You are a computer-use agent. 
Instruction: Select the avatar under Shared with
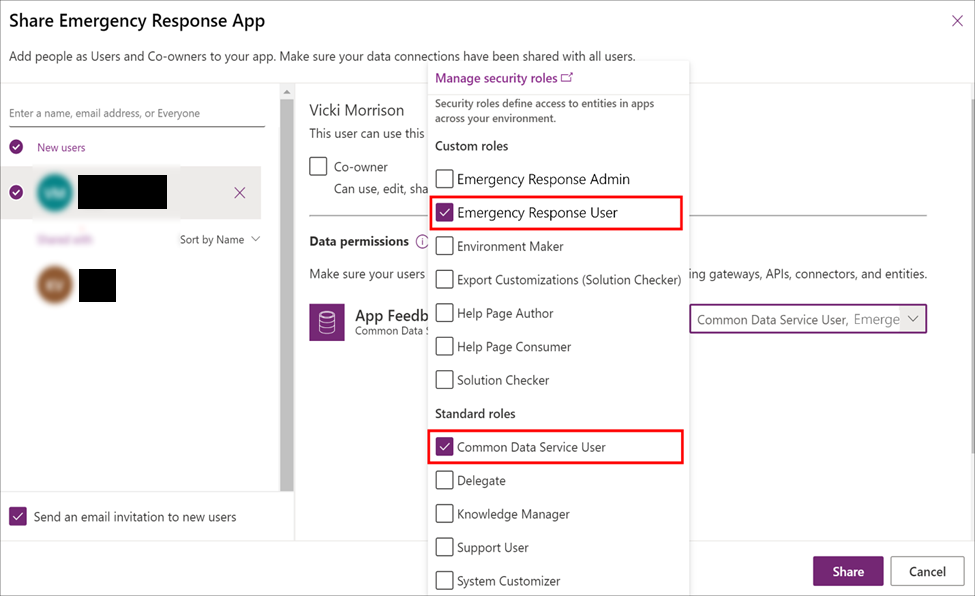tap(54, 285)
